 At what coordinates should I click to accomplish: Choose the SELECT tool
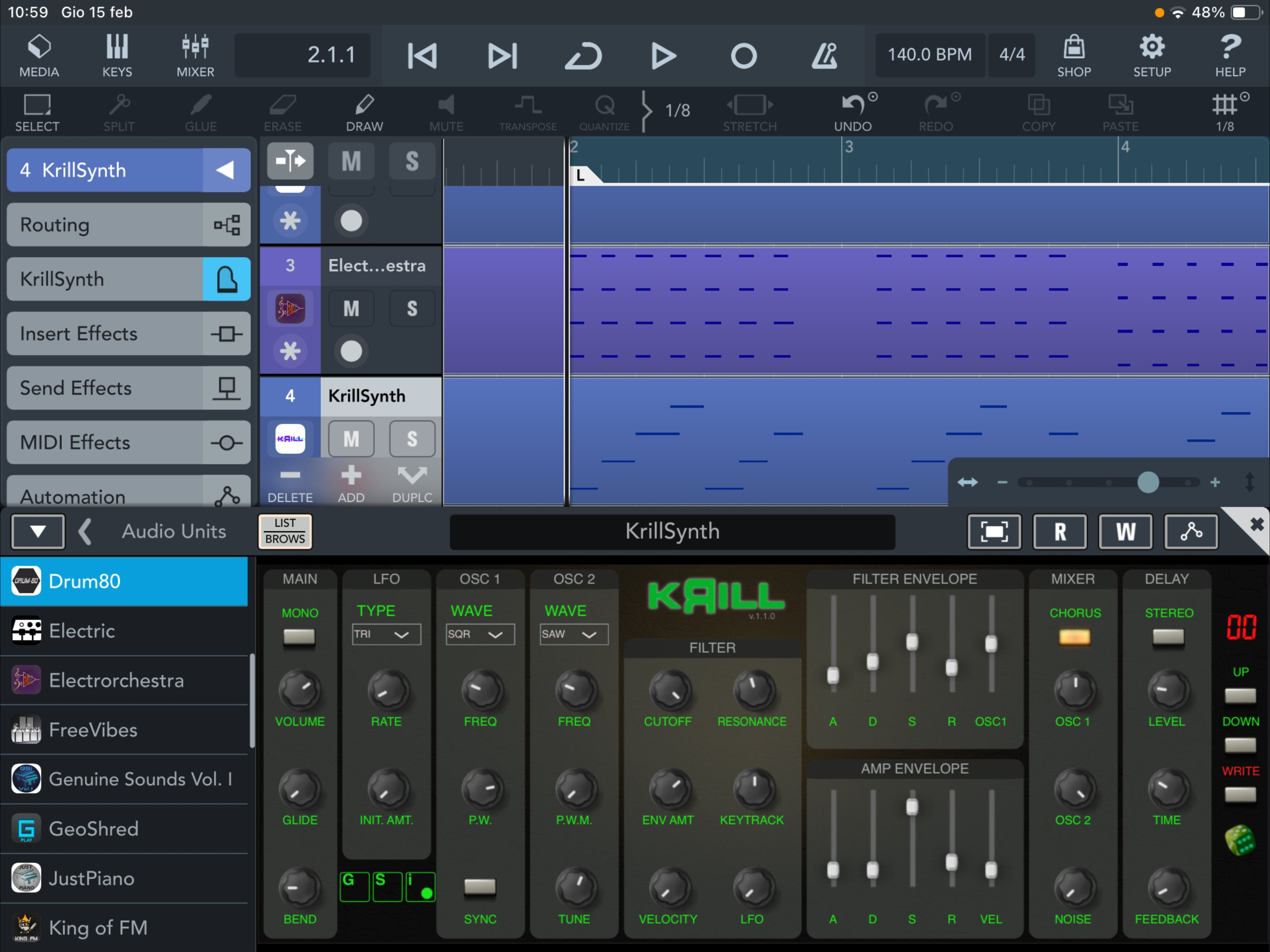(37, 112)
